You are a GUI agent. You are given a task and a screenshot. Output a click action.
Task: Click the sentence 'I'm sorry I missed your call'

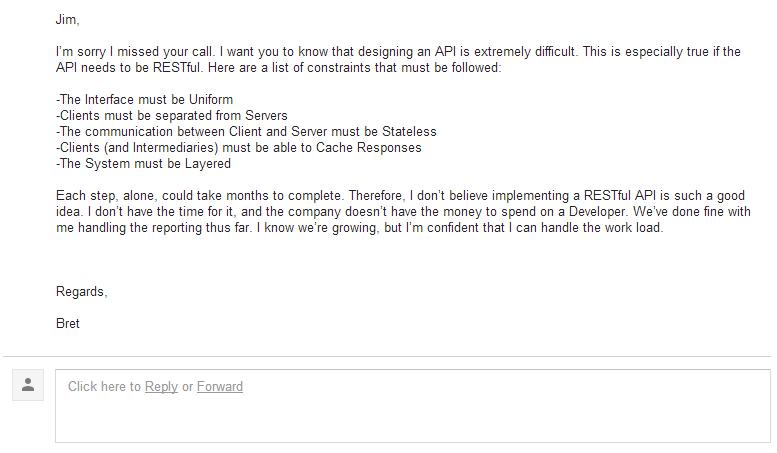point(135,52)
